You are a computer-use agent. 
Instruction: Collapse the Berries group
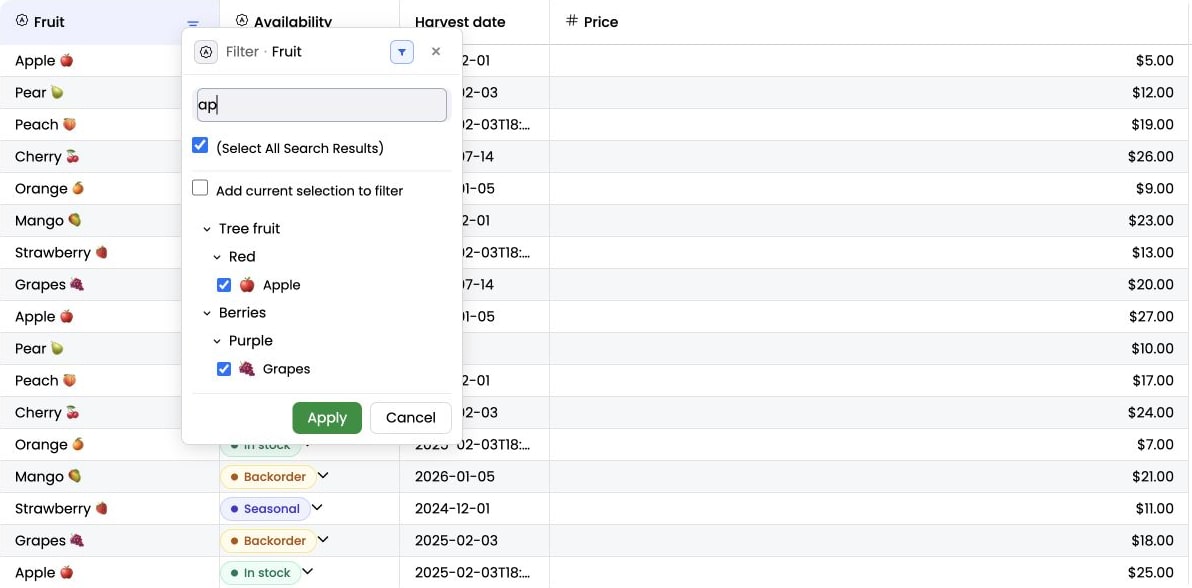pos(207,313)
